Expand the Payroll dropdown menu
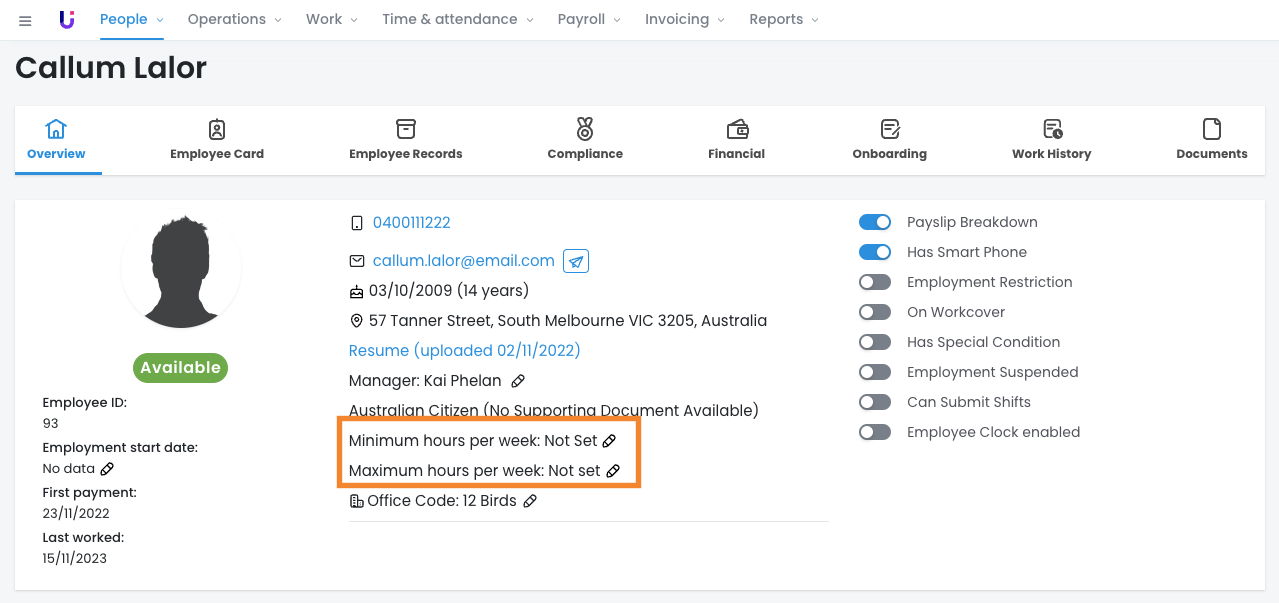Screen dimensions: 1279x603 589,20
